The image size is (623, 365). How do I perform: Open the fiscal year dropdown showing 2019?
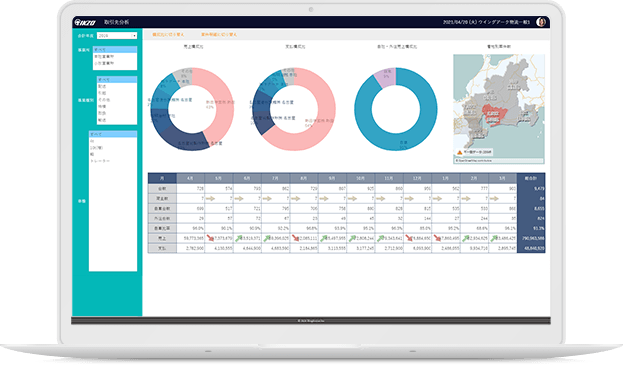(x=117, y=36)
